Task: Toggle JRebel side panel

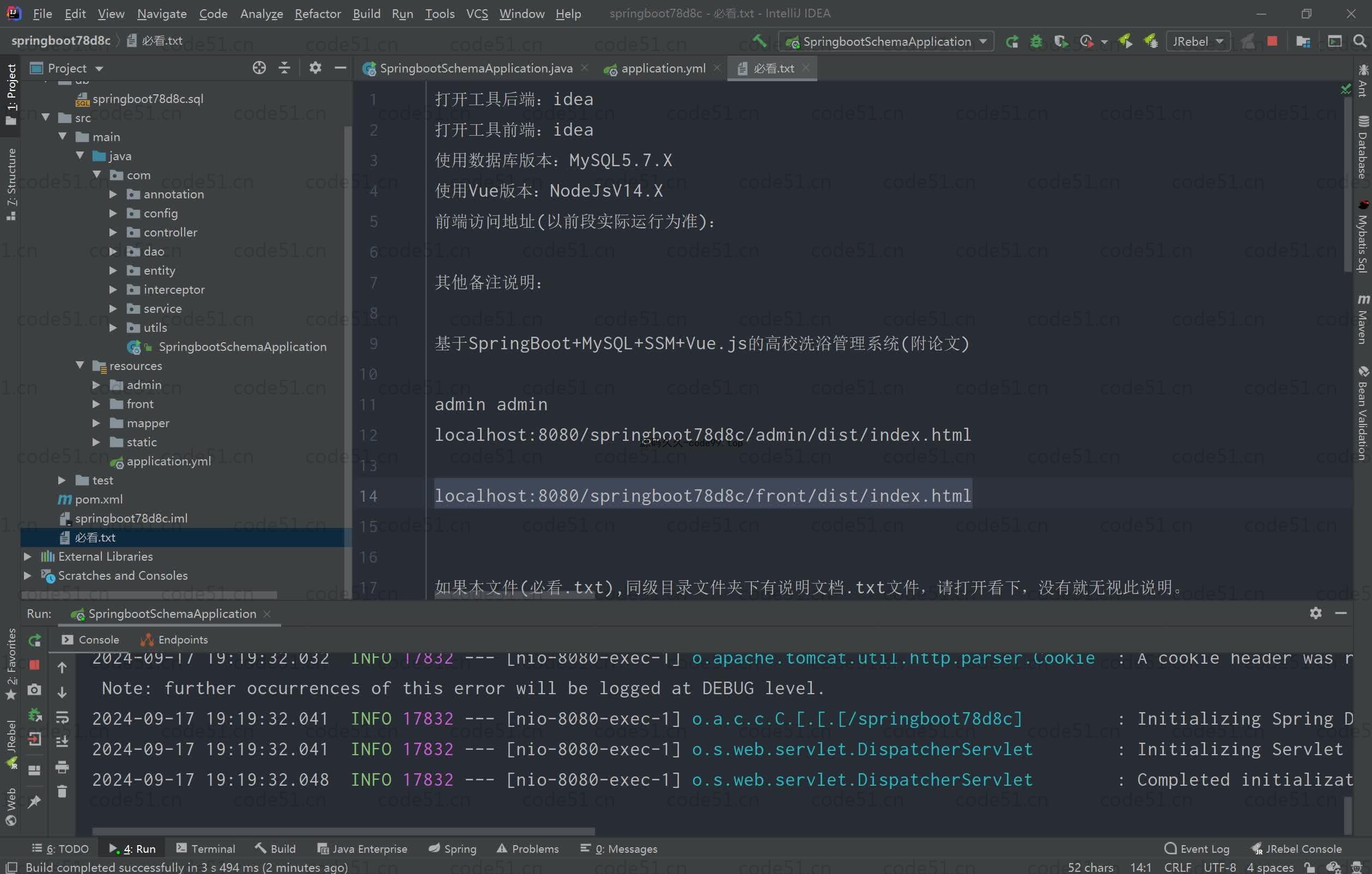Action: coord(11,744)
